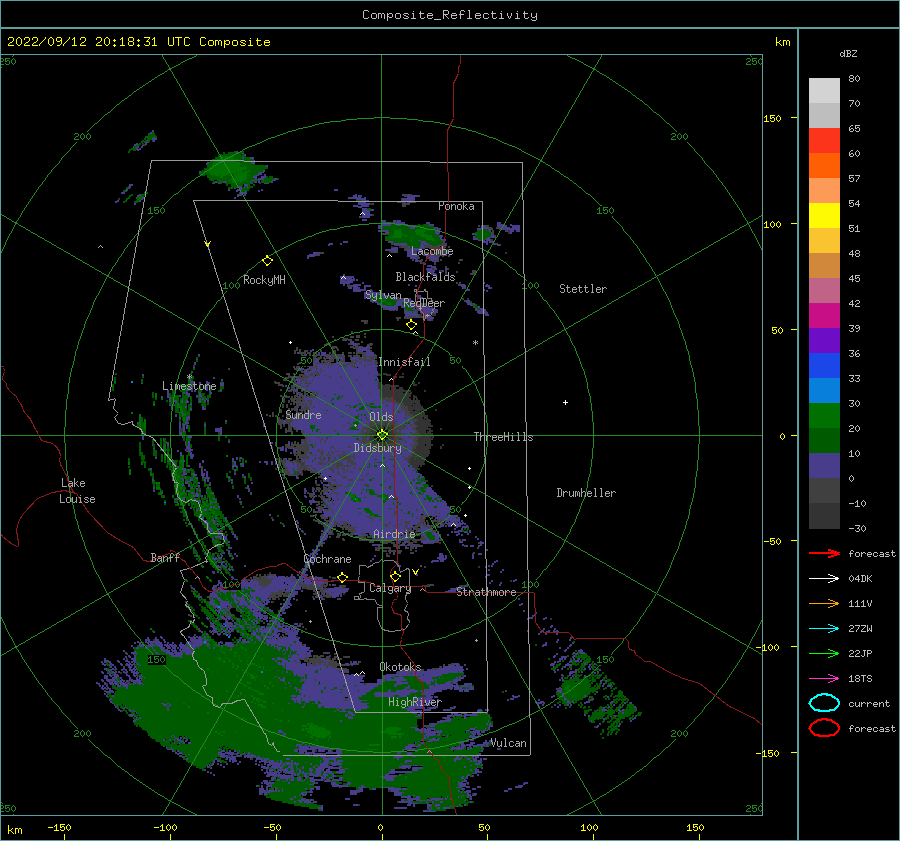Click the RockyMH label
Screen dimensions: 900x841
pyautogui.click(x=264, y=280)
